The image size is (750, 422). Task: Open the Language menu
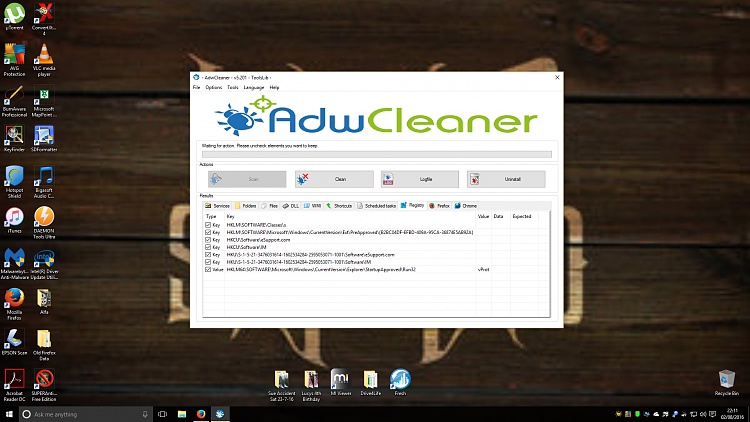pos(254,88)
